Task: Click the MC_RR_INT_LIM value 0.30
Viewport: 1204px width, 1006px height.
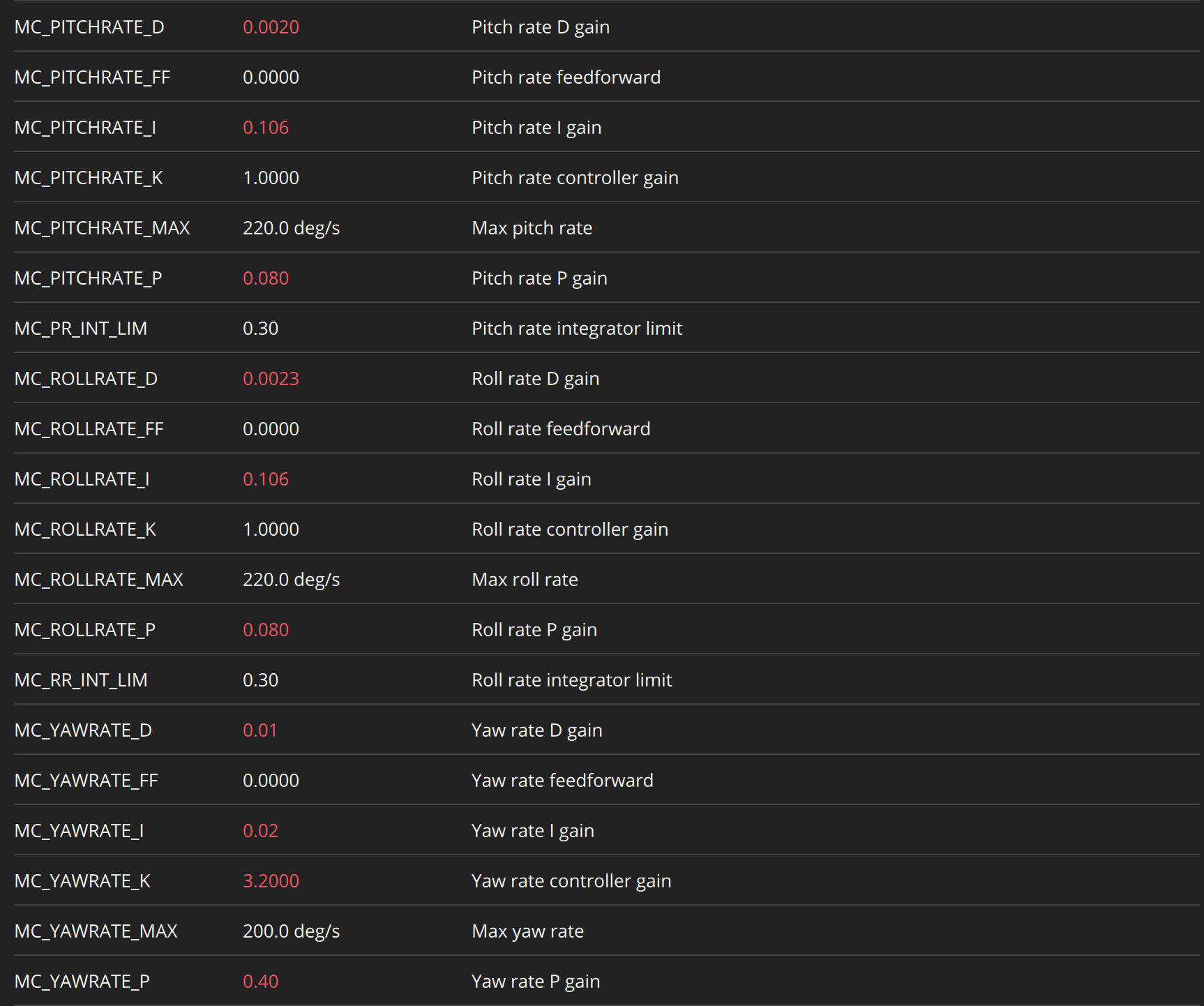Action: (260, 680)
